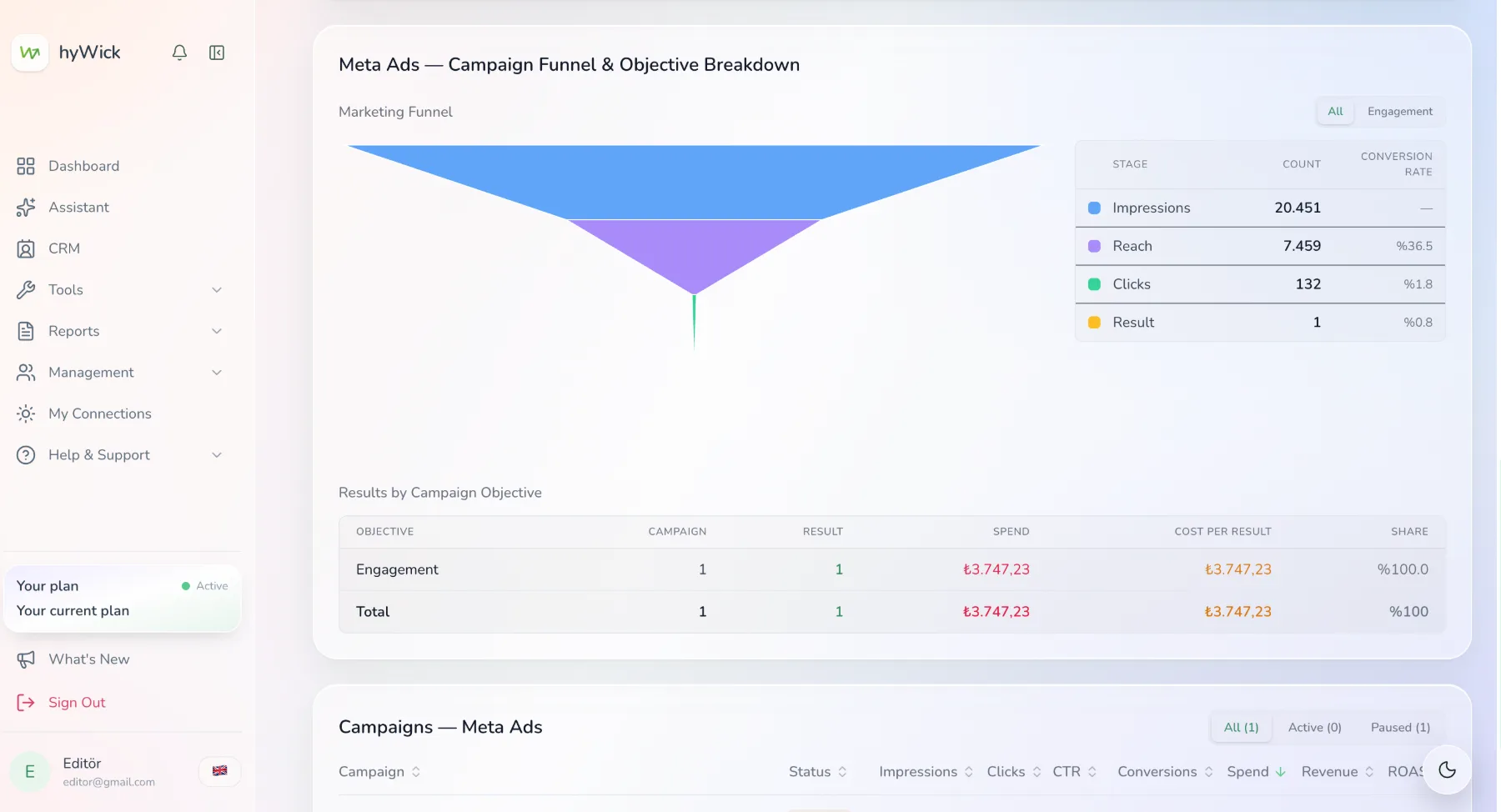Sort campaigns by Clicks column

(1014, 772)
